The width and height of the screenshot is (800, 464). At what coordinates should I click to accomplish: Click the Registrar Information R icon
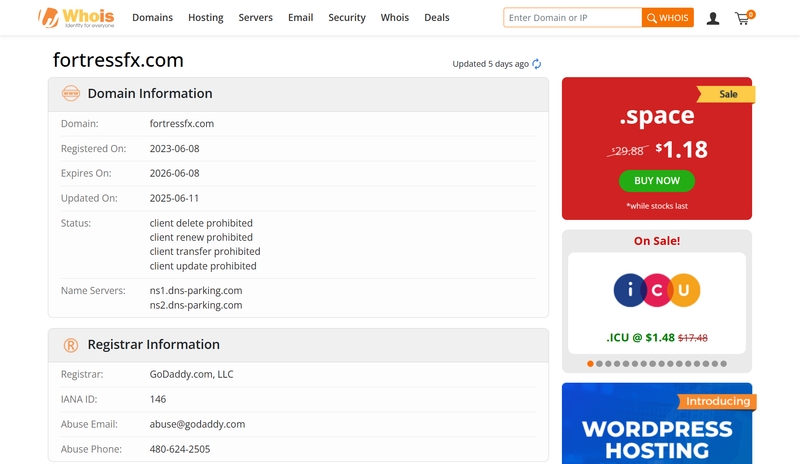pos(71,345)
